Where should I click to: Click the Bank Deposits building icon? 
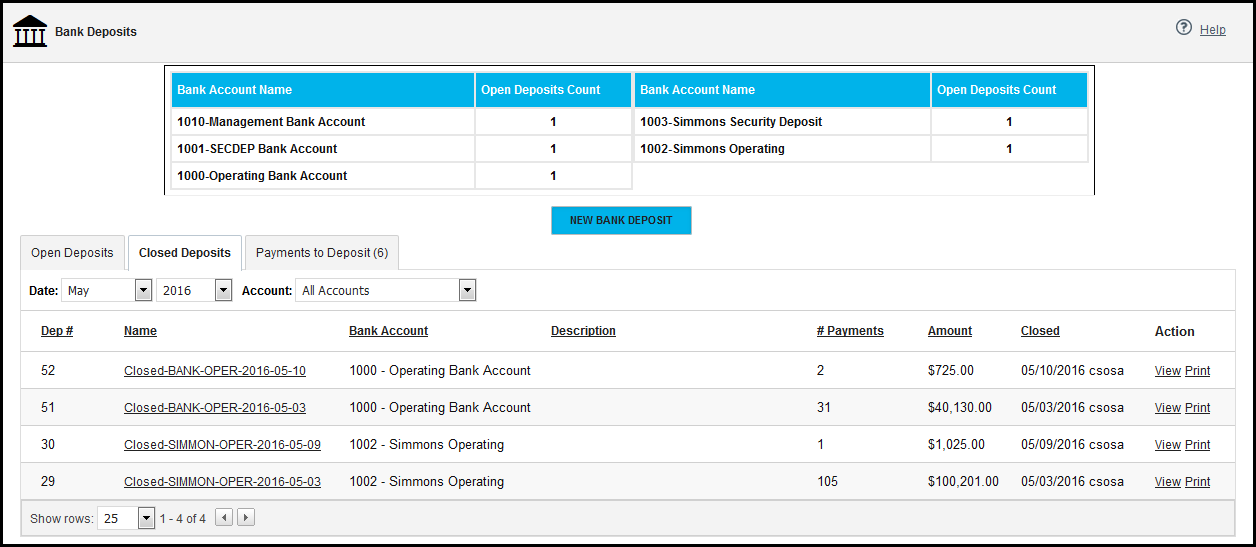(x=30, y=31)
